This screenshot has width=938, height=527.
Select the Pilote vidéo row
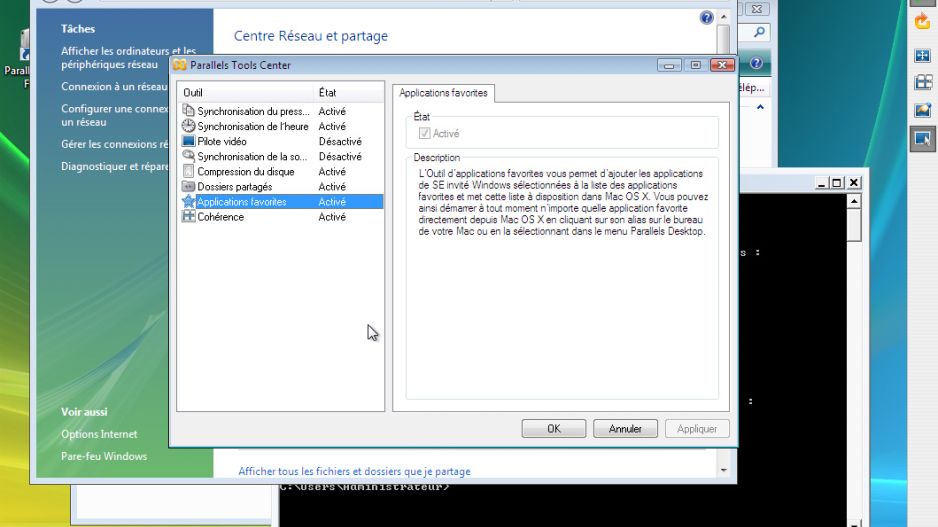pyautogui.click(x=281, y=141)
